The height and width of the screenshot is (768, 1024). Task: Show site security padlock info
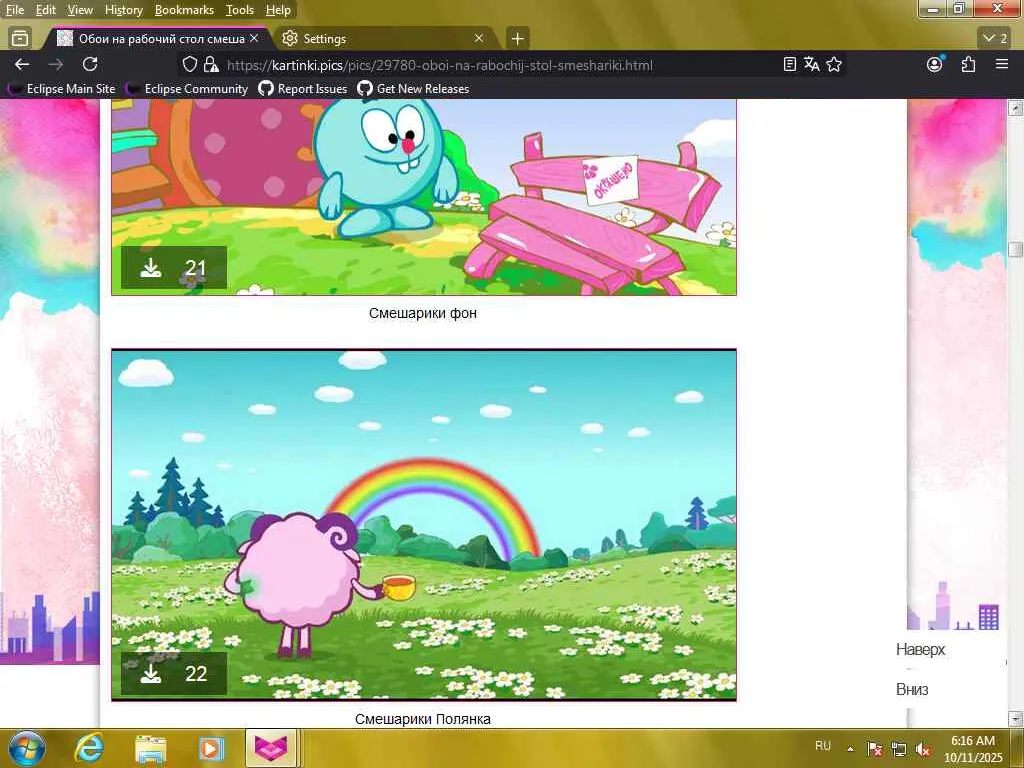[x=211, y=64]
